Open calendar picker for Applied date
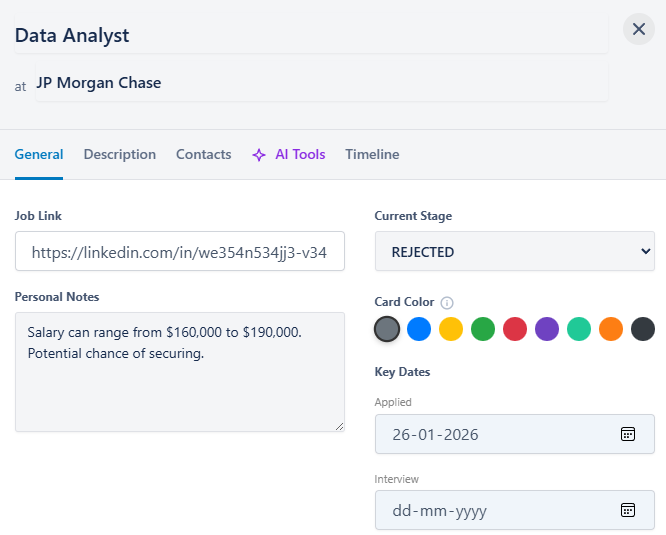This screenshot has height=535, width=666. tap(627, 434)
